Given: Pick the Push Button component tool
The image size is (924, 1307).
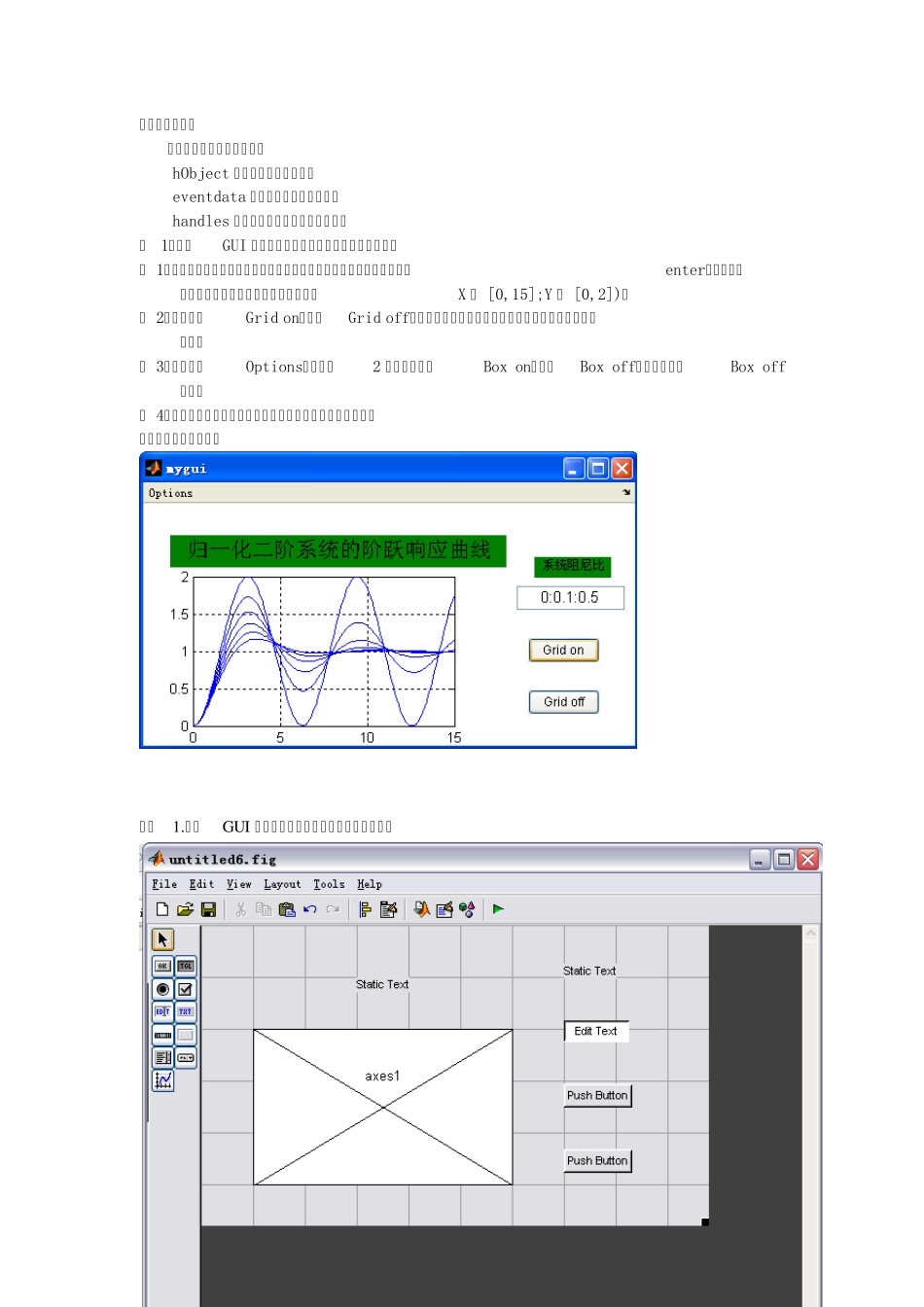Looking at the screenshot, I should pyautogui.click(x=162, y=966).
